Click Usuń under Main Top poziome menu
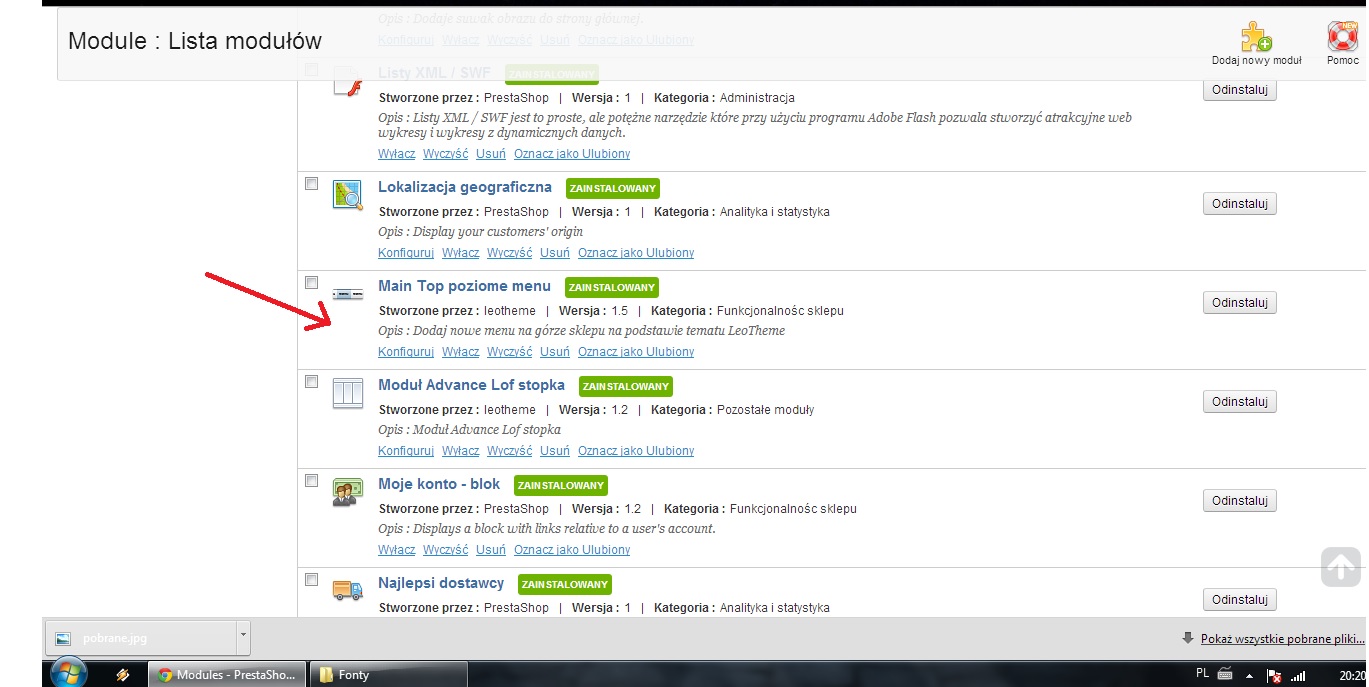 pos(555,352)
